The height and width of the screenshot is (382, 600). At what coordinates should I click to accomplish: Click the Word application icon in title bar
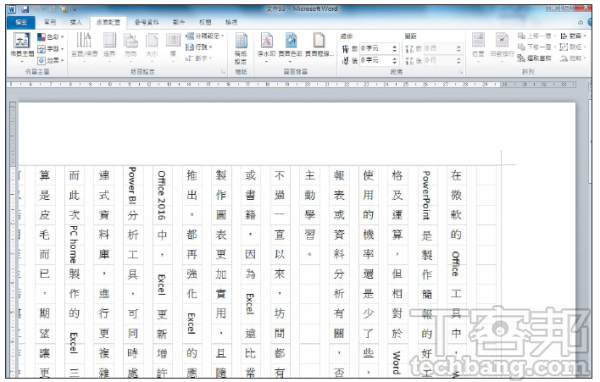(12, 9)
